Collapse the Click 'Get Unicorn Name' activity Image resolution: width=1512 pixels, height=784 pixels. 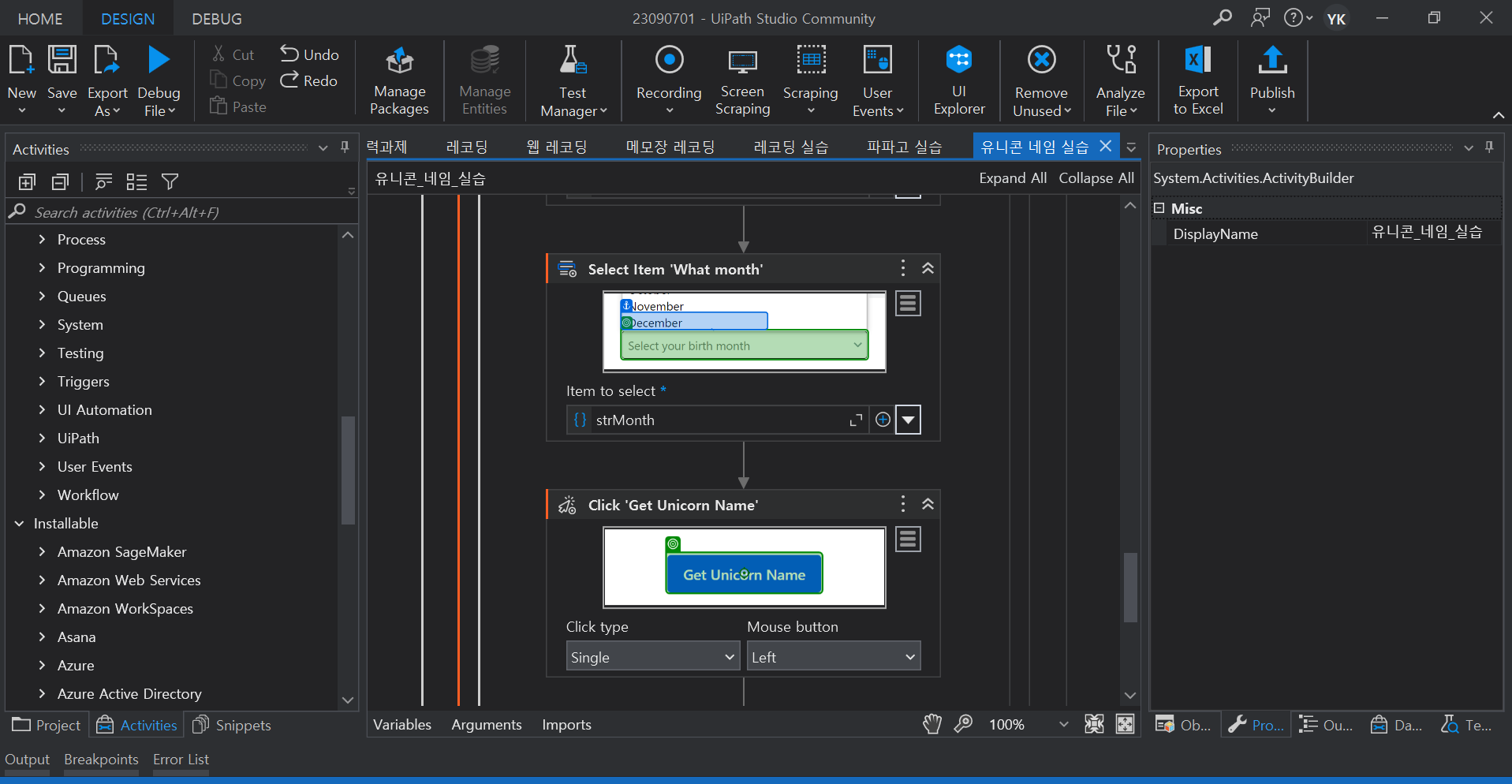(x=928, y=504)
